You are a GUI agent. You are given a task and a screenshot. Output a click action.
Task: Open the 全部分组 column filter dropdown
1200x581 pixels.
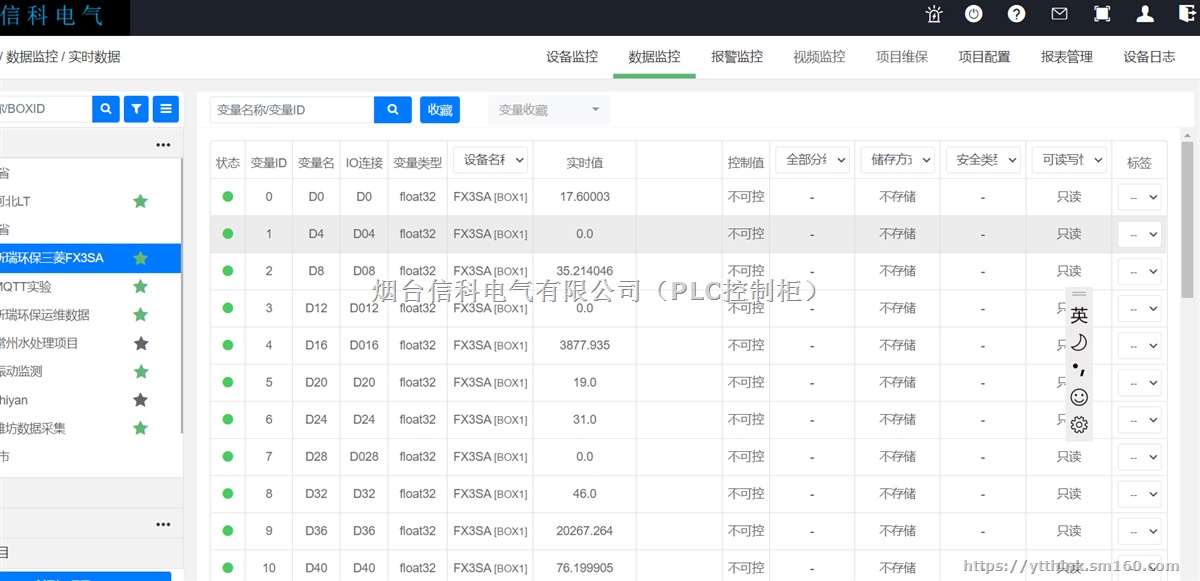tap(812, 160)
